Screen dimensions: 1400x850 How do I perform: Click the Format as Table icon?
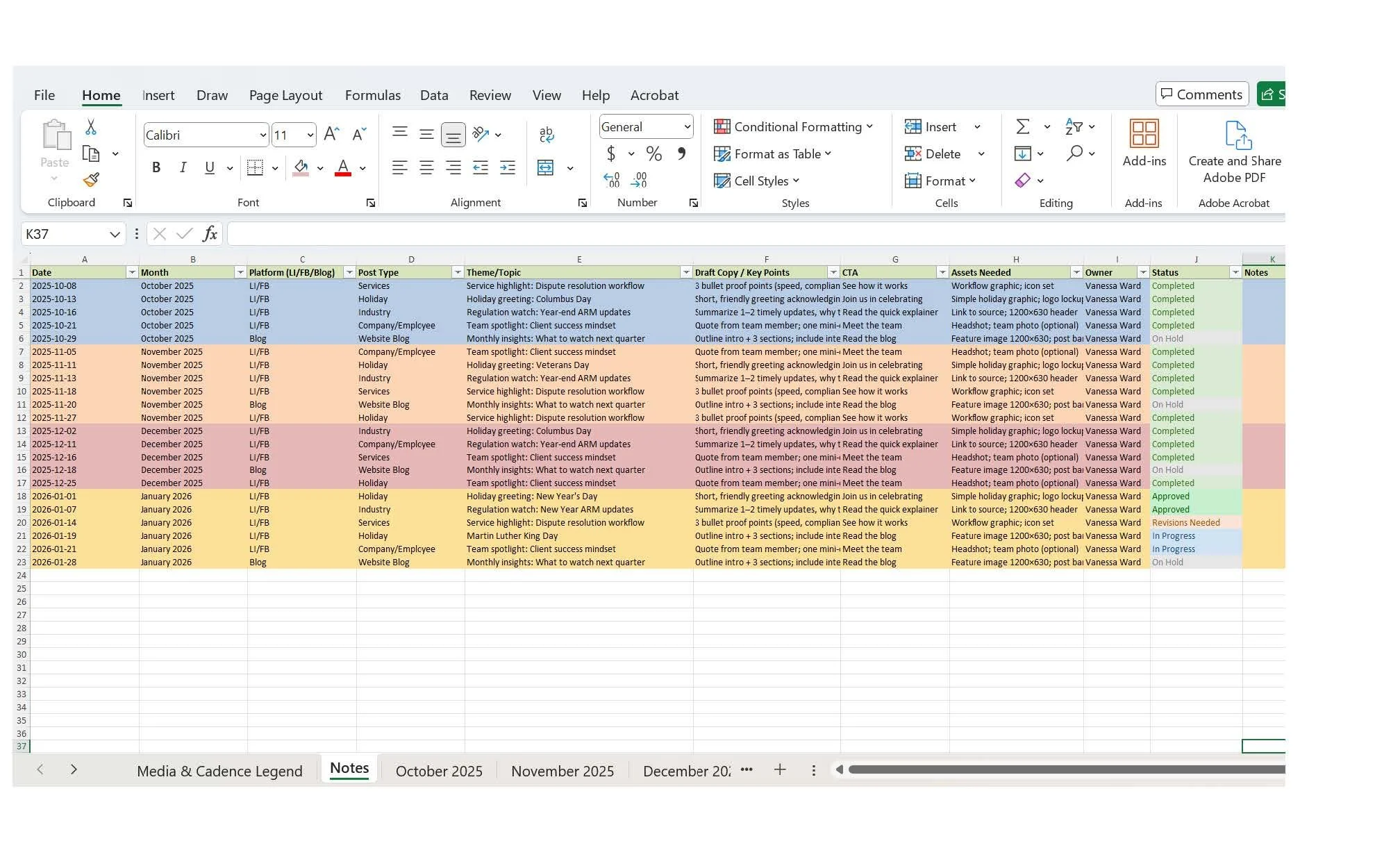click(x=724, y=153)
